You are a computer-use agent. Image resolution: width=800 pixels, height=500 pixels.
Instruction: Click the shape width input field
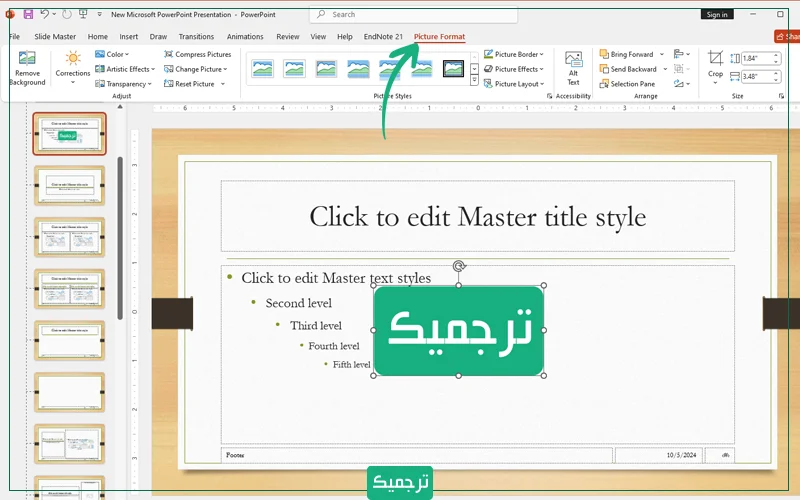click(x=756, y=77)
